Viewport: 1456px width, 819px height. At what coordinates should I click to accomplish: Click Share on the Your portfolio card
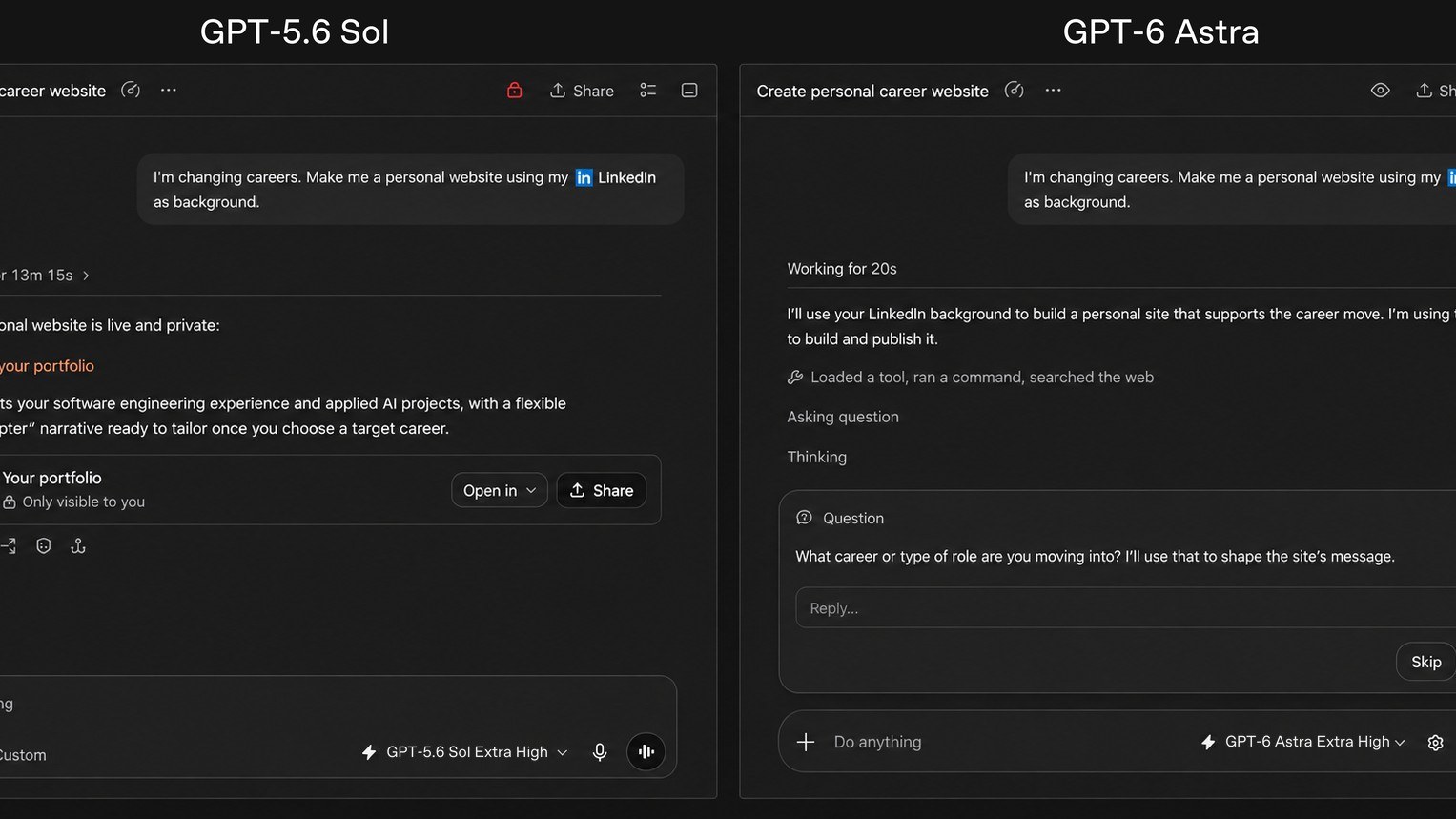602,490
